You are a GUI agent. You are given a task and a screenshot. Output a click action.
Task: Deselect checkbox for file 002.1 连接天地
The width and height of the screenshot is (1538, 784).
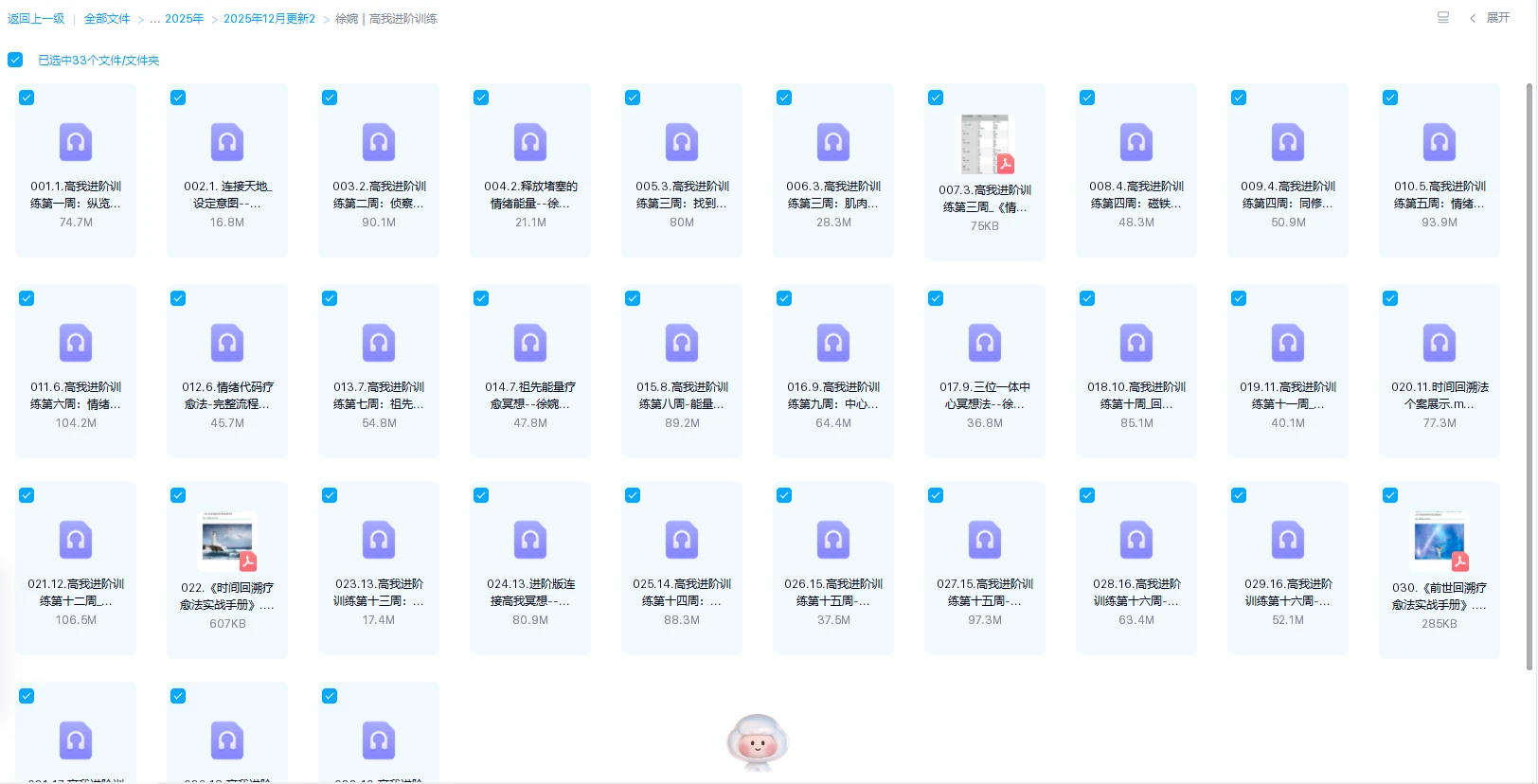[x=178, y=98]
